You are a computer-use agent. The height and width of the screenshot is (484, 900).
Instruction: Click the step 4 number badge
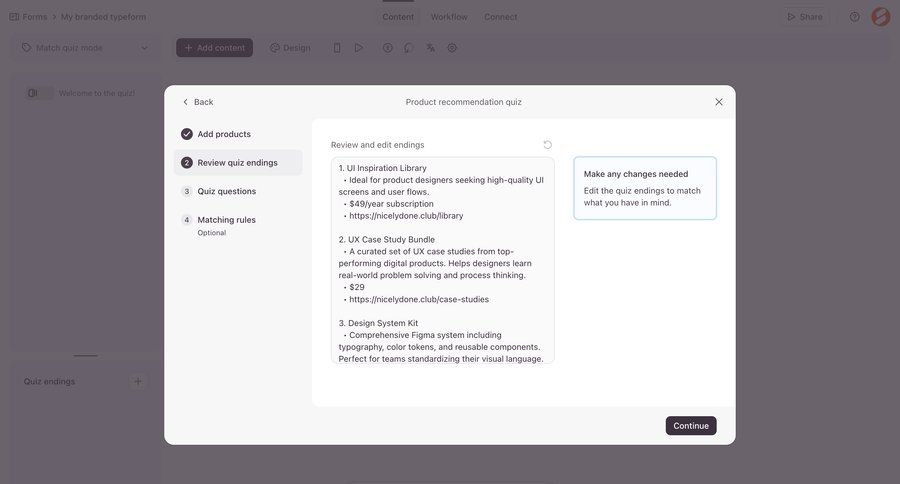pos(187,220)
